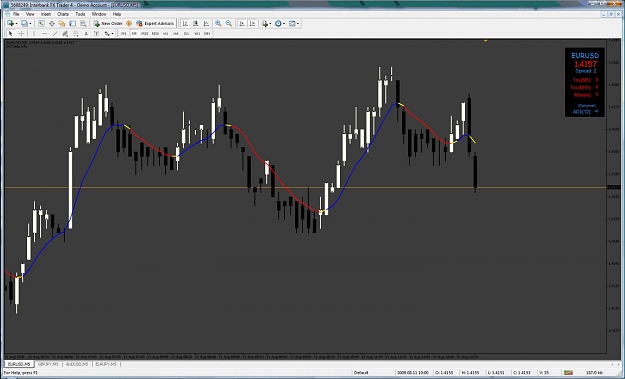This screenshot has height=379, width=625.
Task: Set timeframe to MN
Action: coord(207,33)
